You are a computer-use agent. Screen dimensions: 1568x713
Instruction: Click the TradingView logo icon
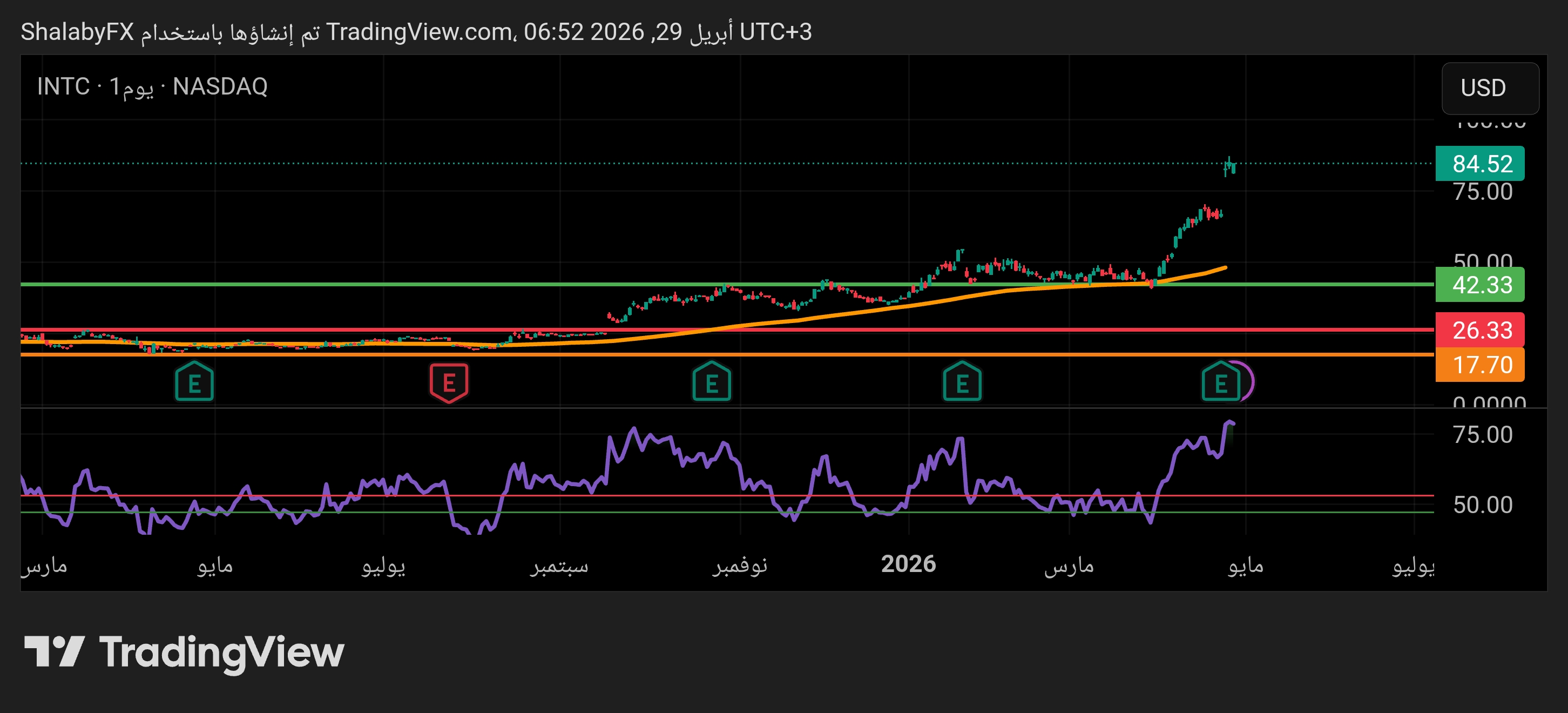coord(53,651)
